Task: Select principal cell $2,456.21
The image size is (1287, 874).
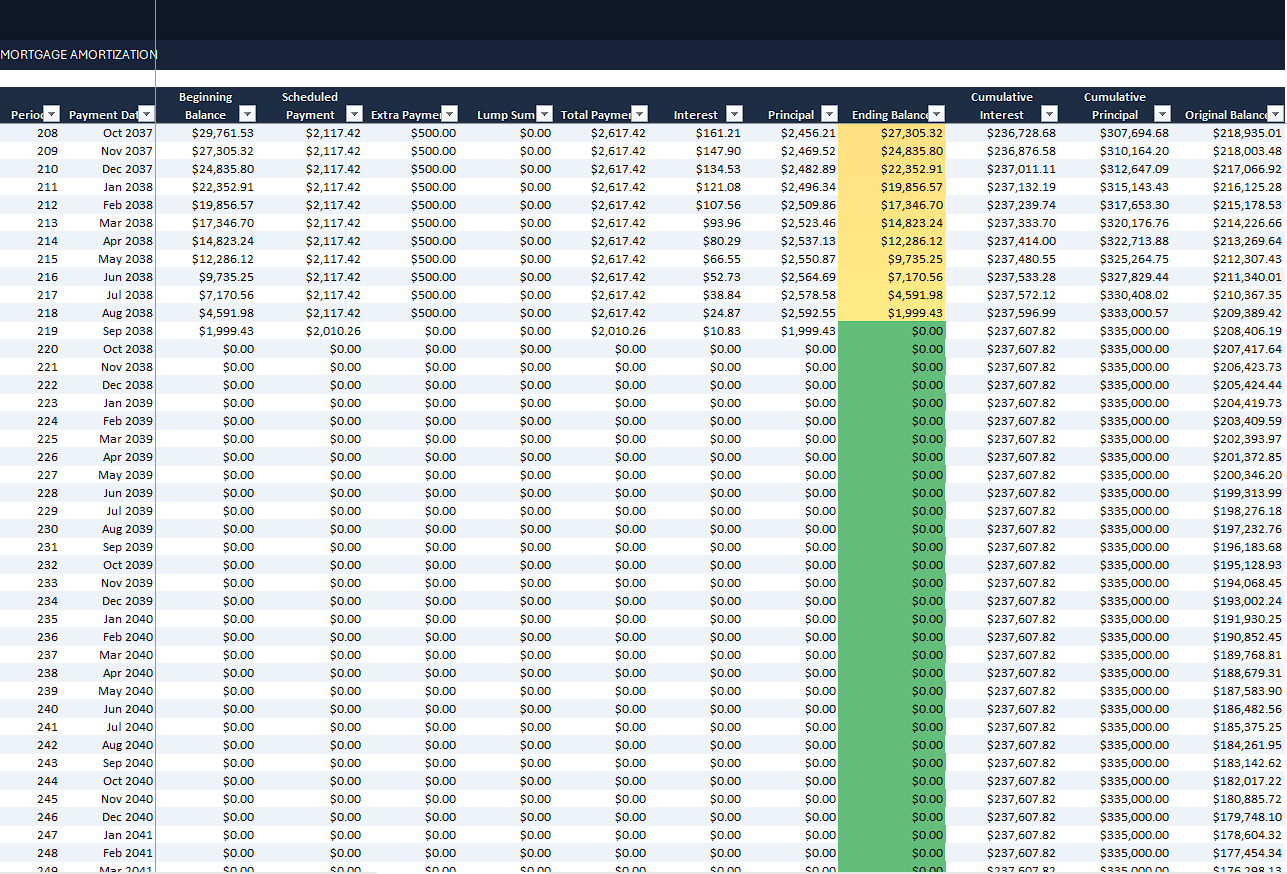Action: [x=808, y=133]
